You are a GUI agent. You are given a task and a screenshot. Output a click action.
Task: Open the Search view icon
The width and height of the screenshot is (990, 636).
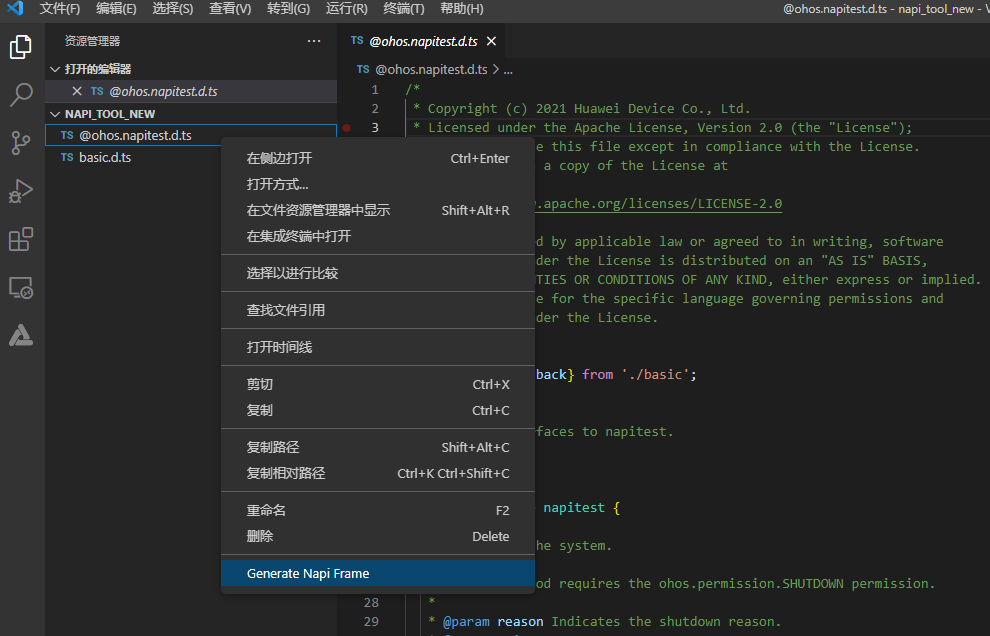click(21, 95)
